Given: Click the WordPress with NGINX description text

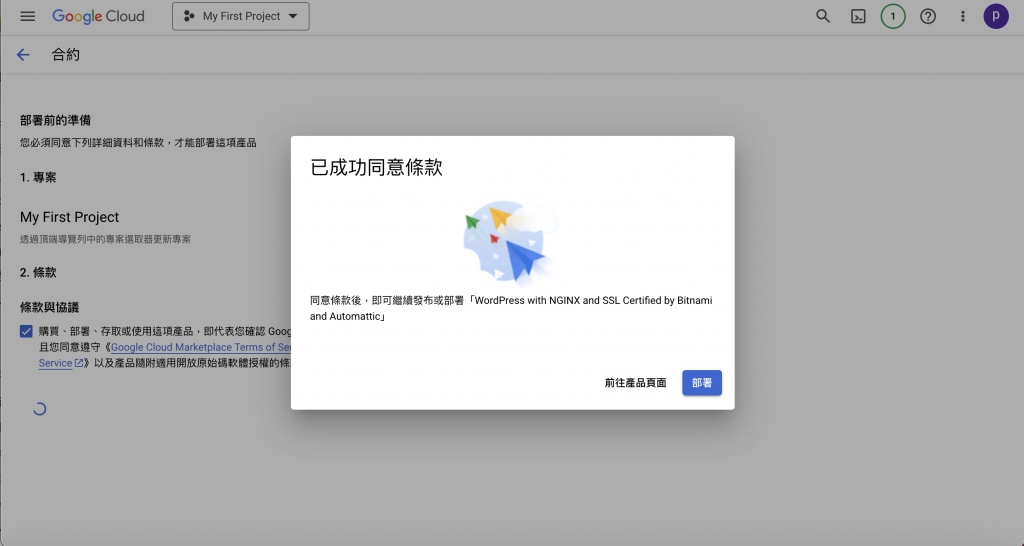Looking at the screenshot, I should coord(511,308).
